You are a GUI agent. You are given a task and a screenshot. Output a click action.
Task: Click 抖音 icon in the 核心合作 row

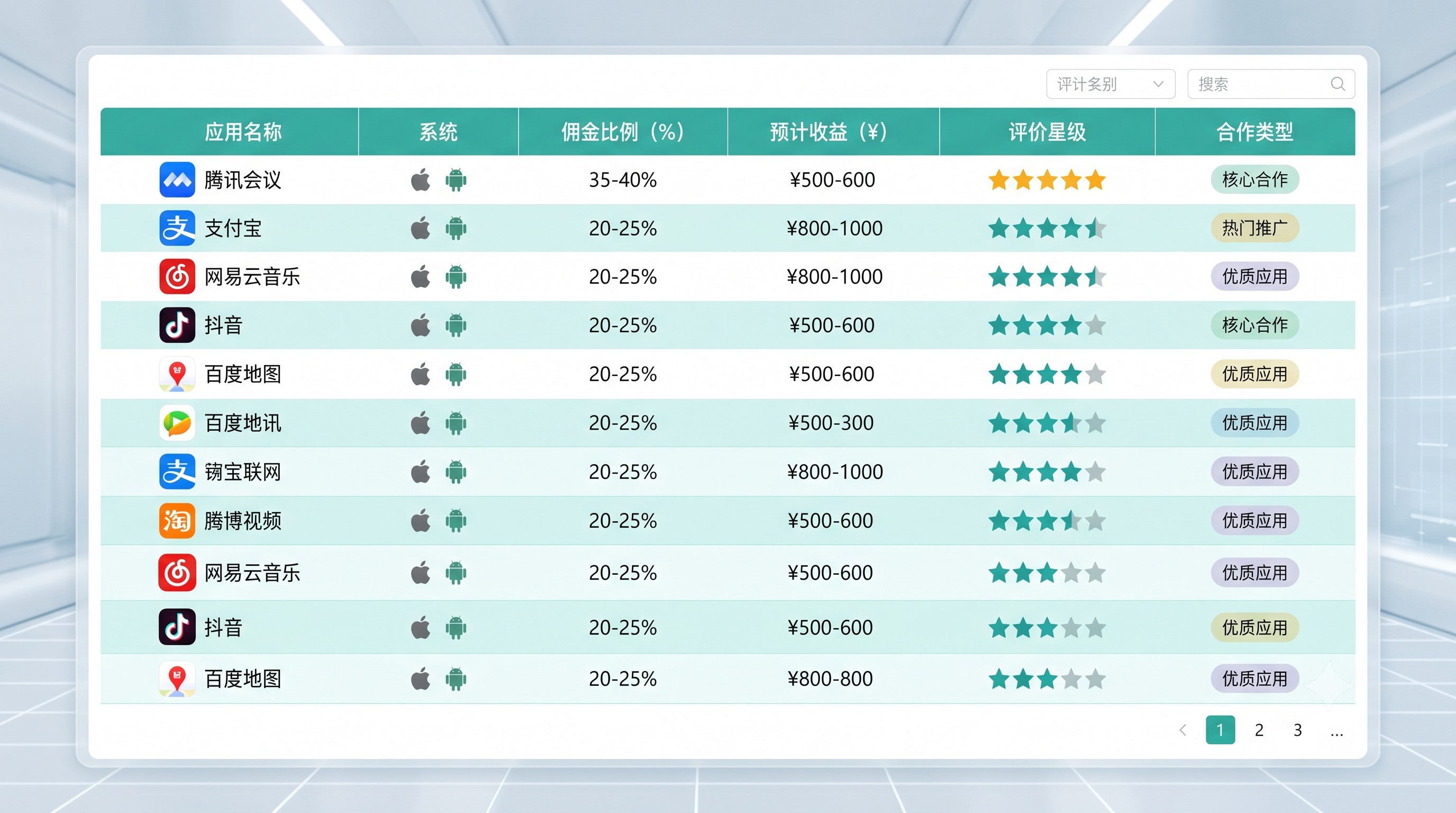177,325
